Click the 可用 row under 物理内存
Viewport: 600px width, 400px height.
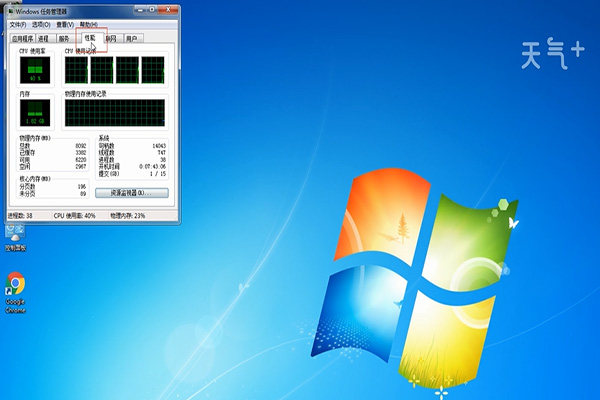click(53, 160)
